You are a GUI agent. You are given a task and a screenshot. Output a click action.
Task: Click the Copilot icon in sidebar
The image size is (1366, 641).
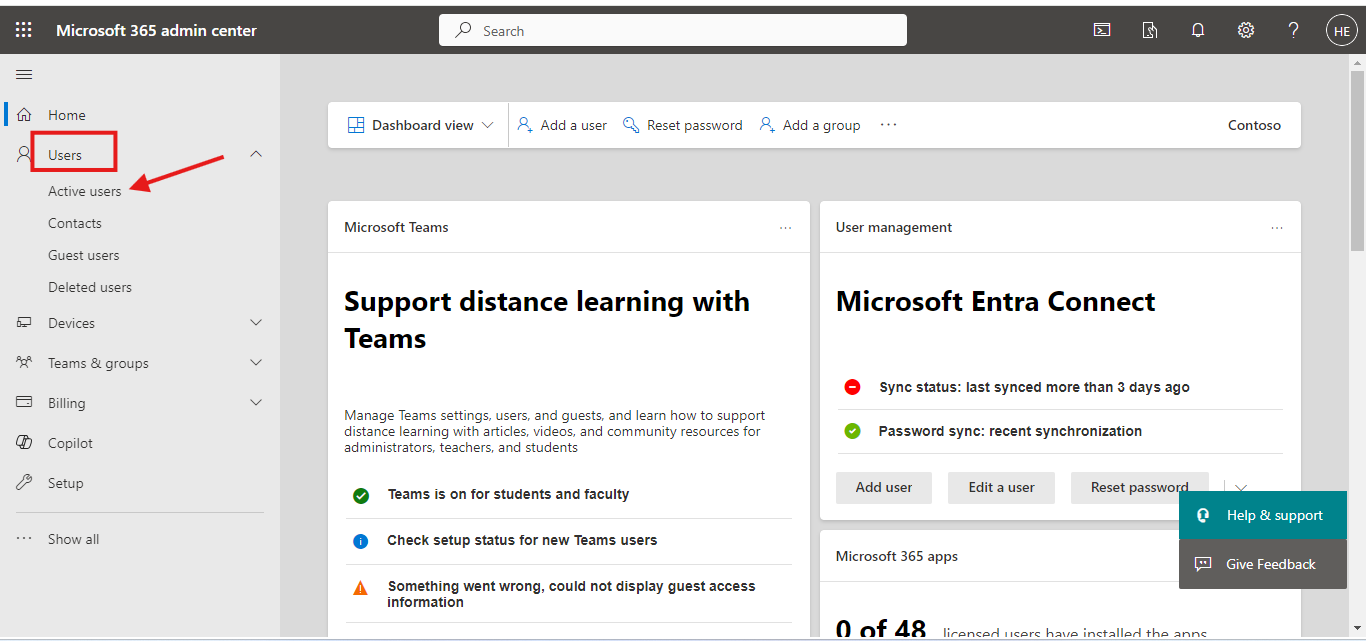click(x=25, y=442)
